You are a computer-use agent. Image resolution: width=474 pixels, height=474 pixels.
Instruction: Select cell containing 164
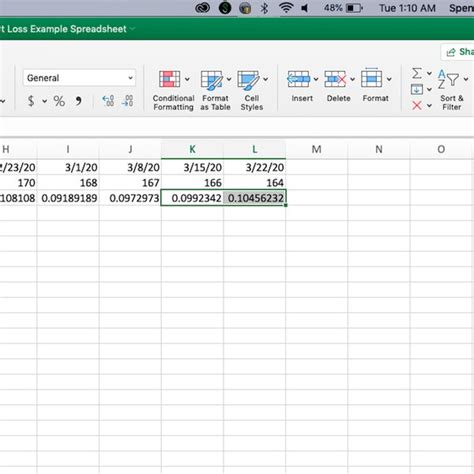coord(255,183)
